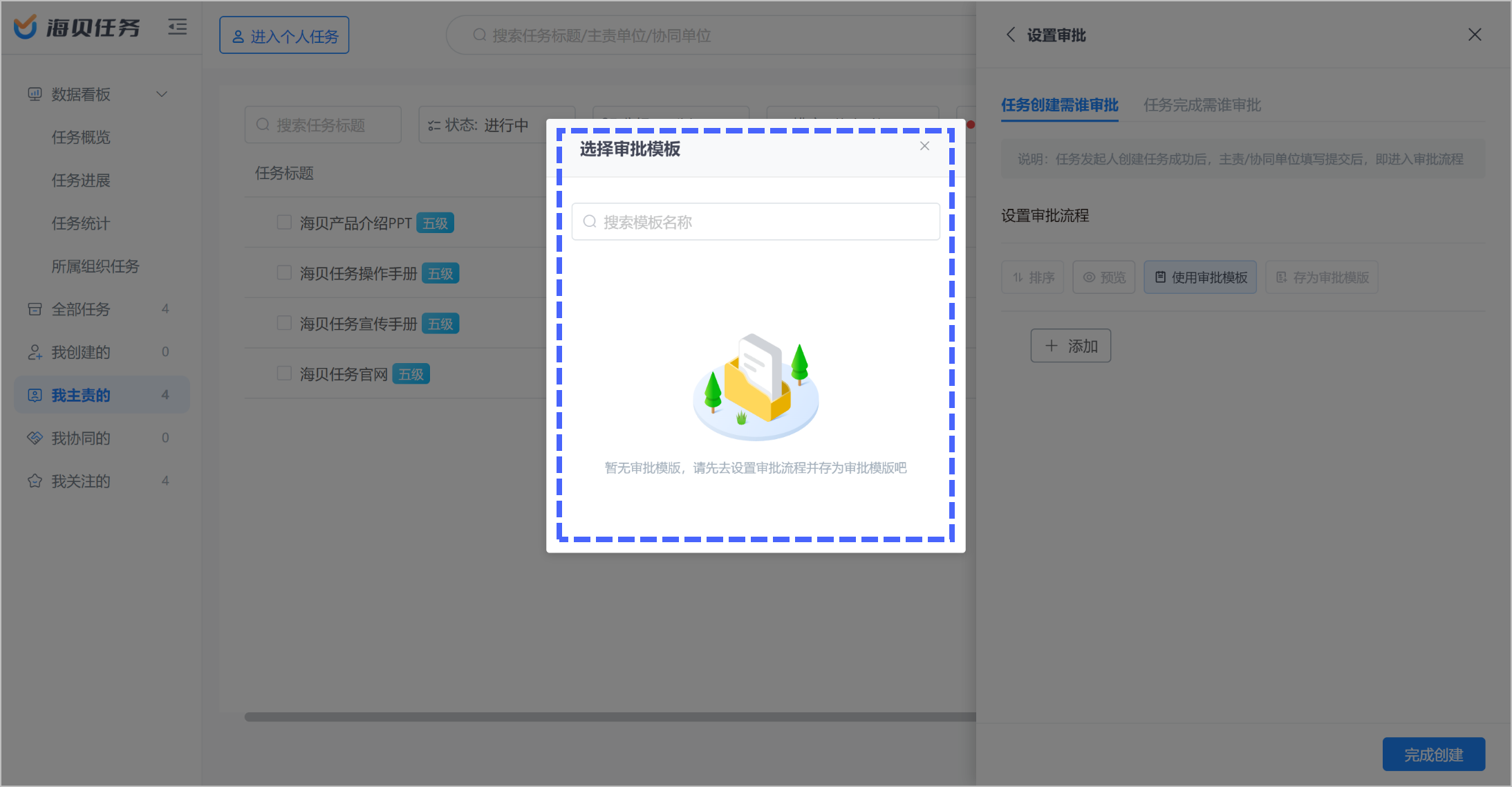Click 五级 tag on 海贝任务官网

pyautogui.click(x=411, y=374)
